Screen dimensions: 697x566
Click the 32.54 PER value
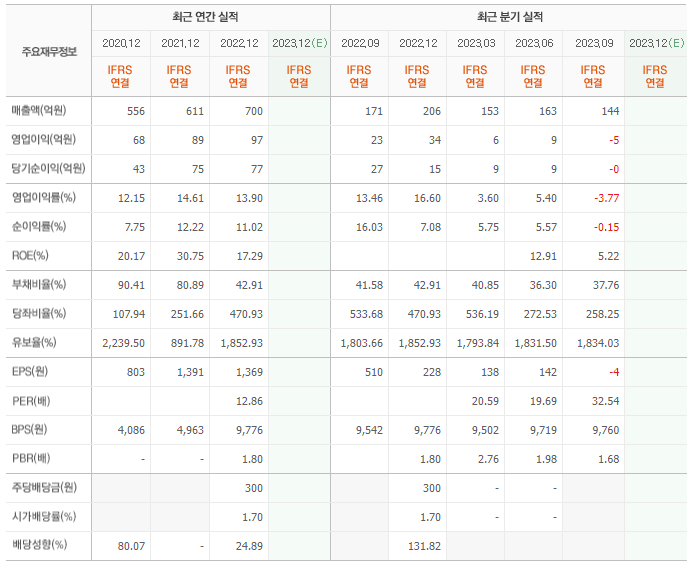point(605,401)
